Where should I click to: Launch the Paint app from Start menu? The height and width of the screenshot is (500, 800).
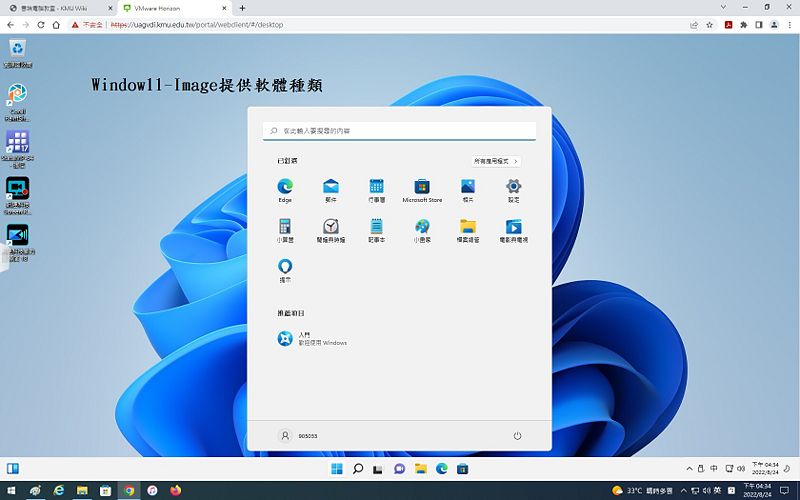[x=422, y=230]
